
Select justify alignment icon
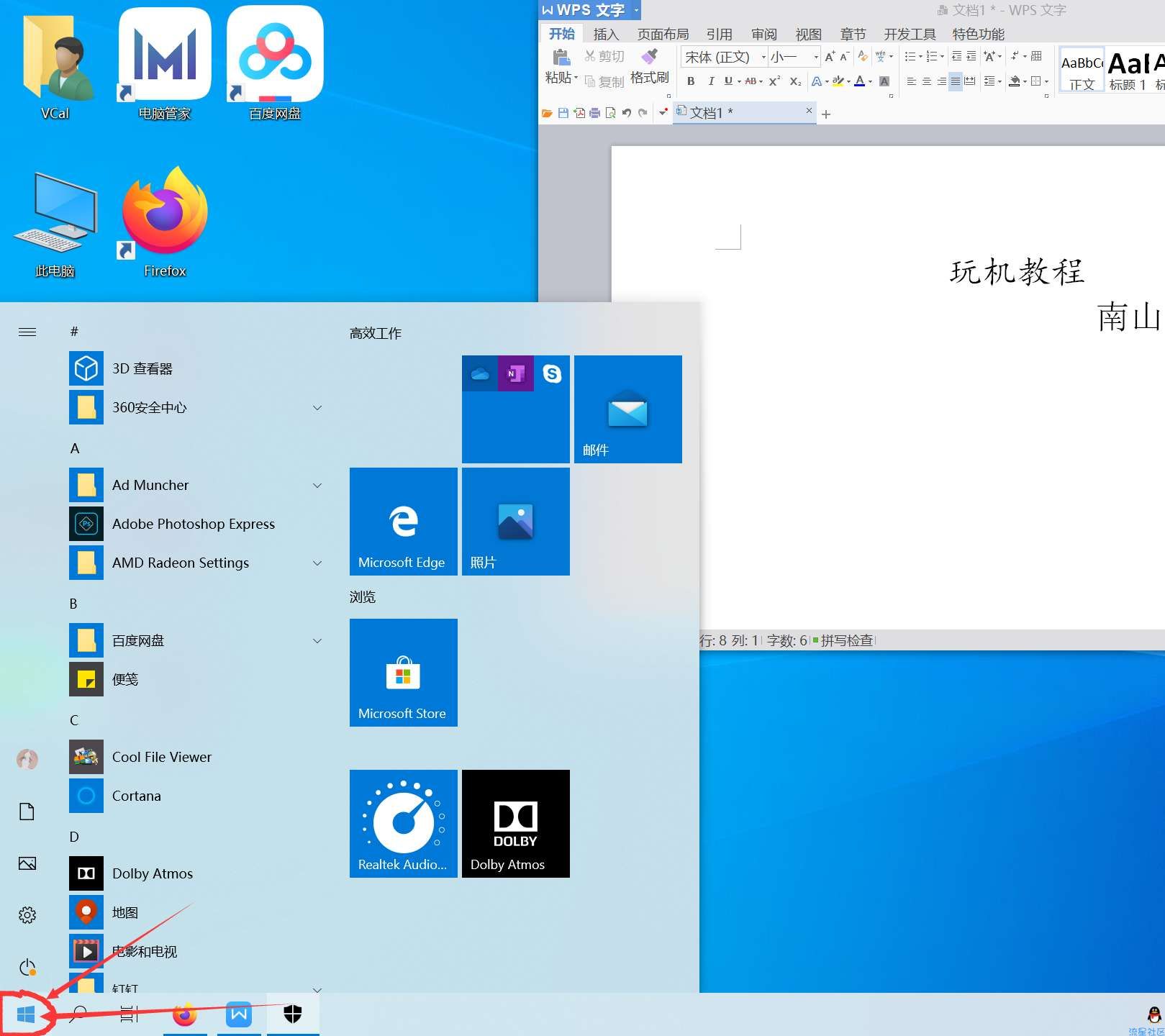(x=956, y=81)
